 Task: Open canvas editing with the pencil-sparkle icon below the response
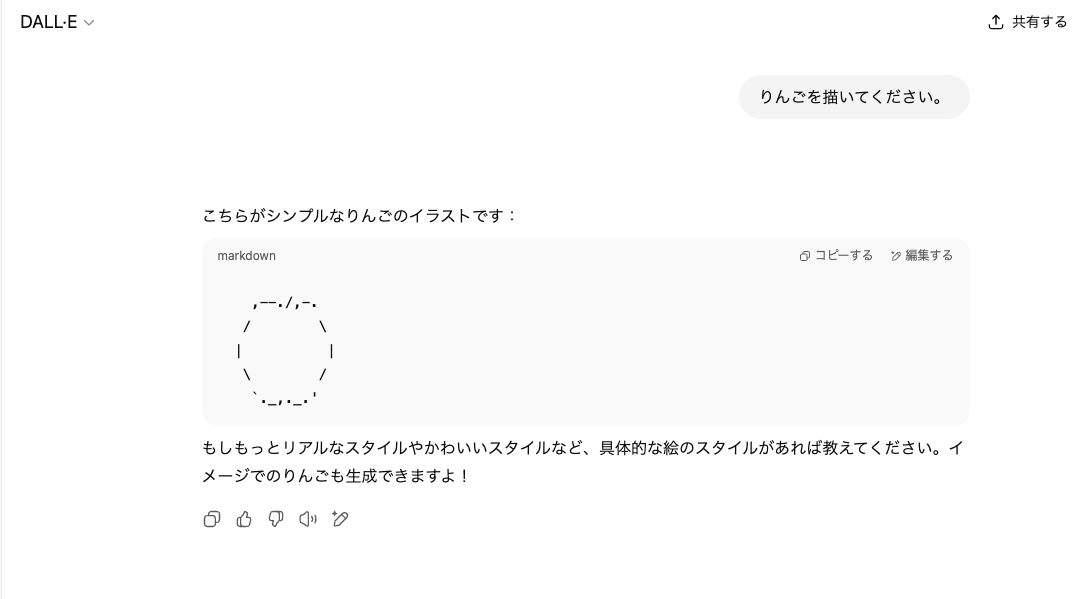pyautogui.click(x=339, y=519)
